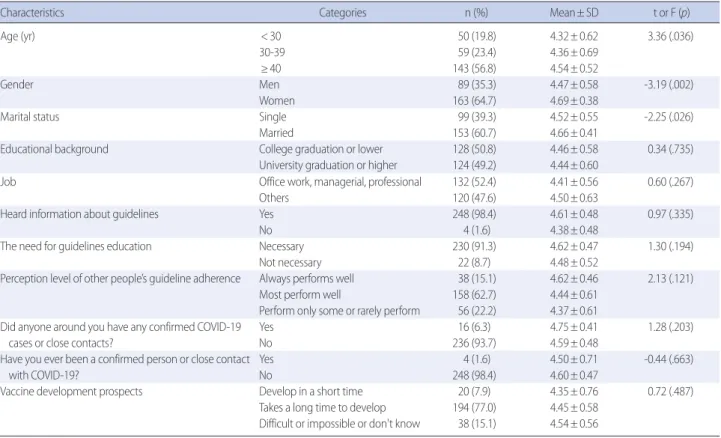
Task: Select the statistic 0.97 (.335)
Action: click(x=670, y=214)
